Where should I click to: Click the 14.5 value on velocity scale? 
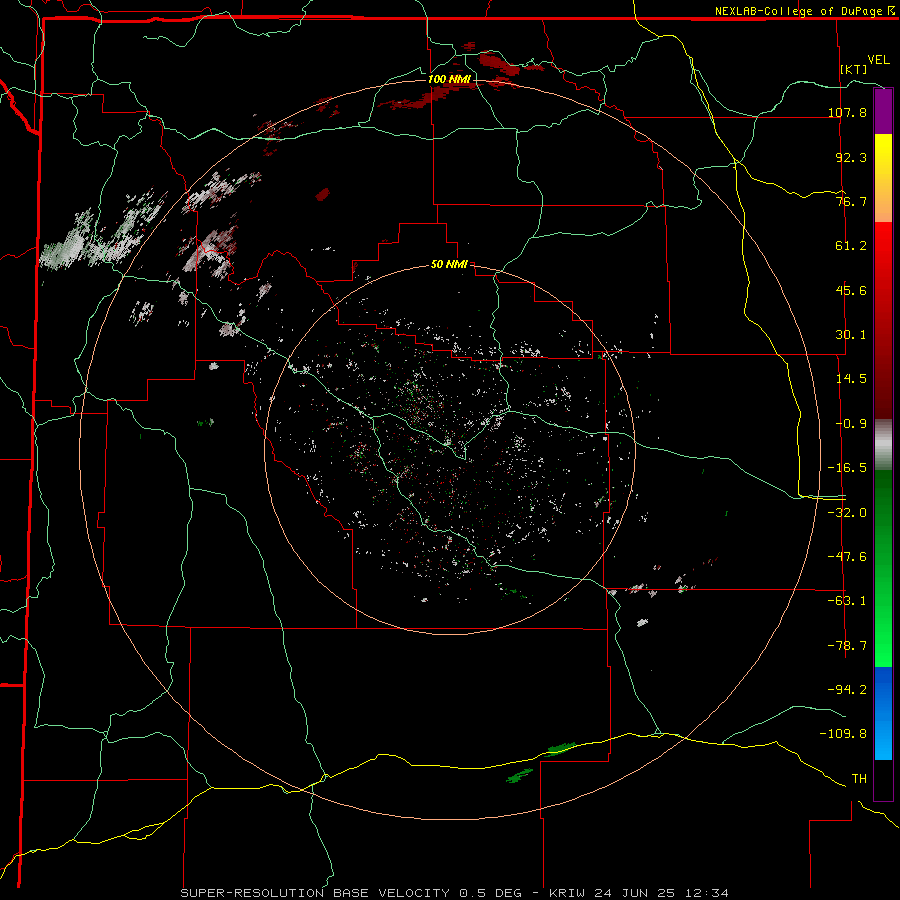(x=851, y=379)
